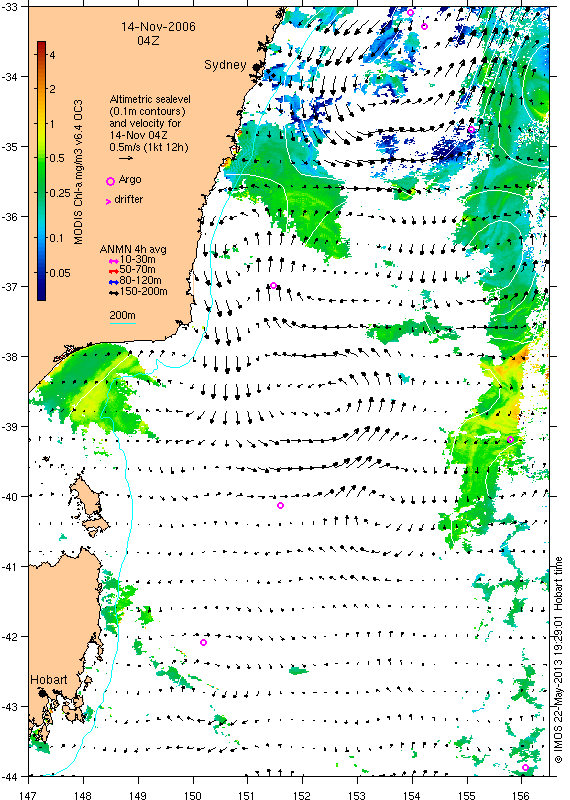Click Argo float marker near 40°S 151.6°E

point(280,506)
